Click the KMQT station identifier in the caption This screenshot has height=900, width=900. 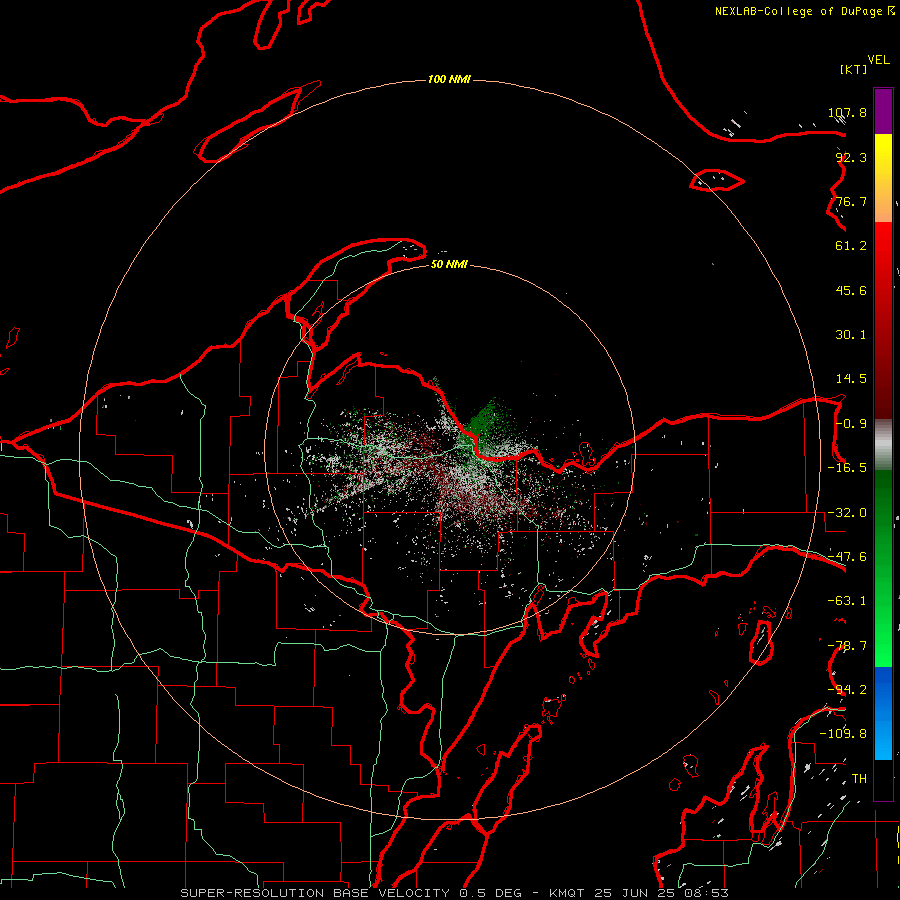click(x=567, y=893)
